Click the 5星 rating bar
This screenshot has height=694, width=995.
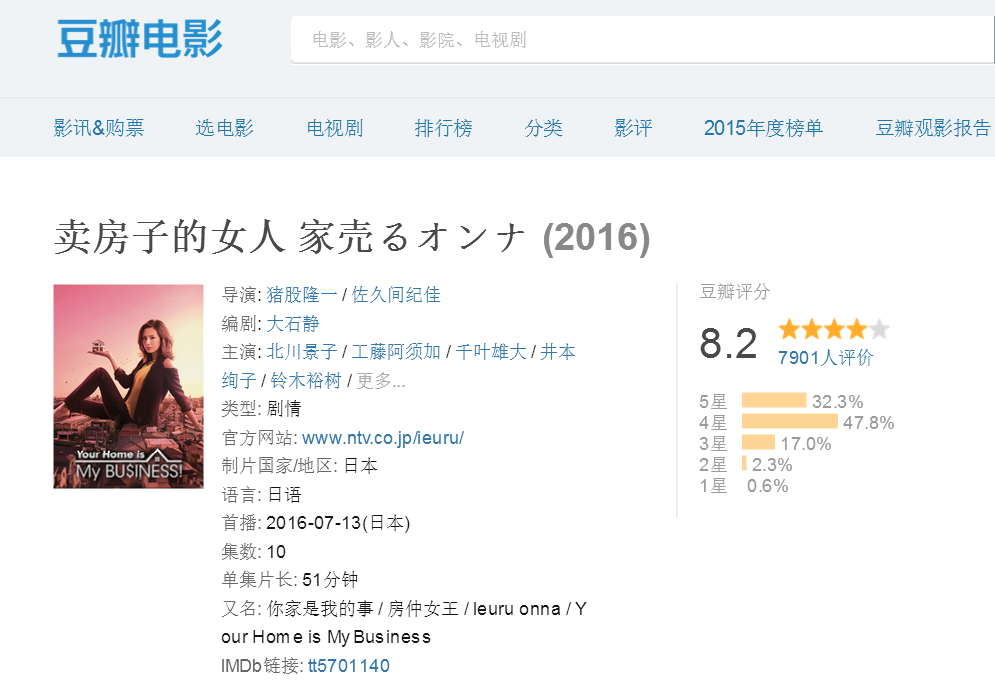(x=773, y=401)
